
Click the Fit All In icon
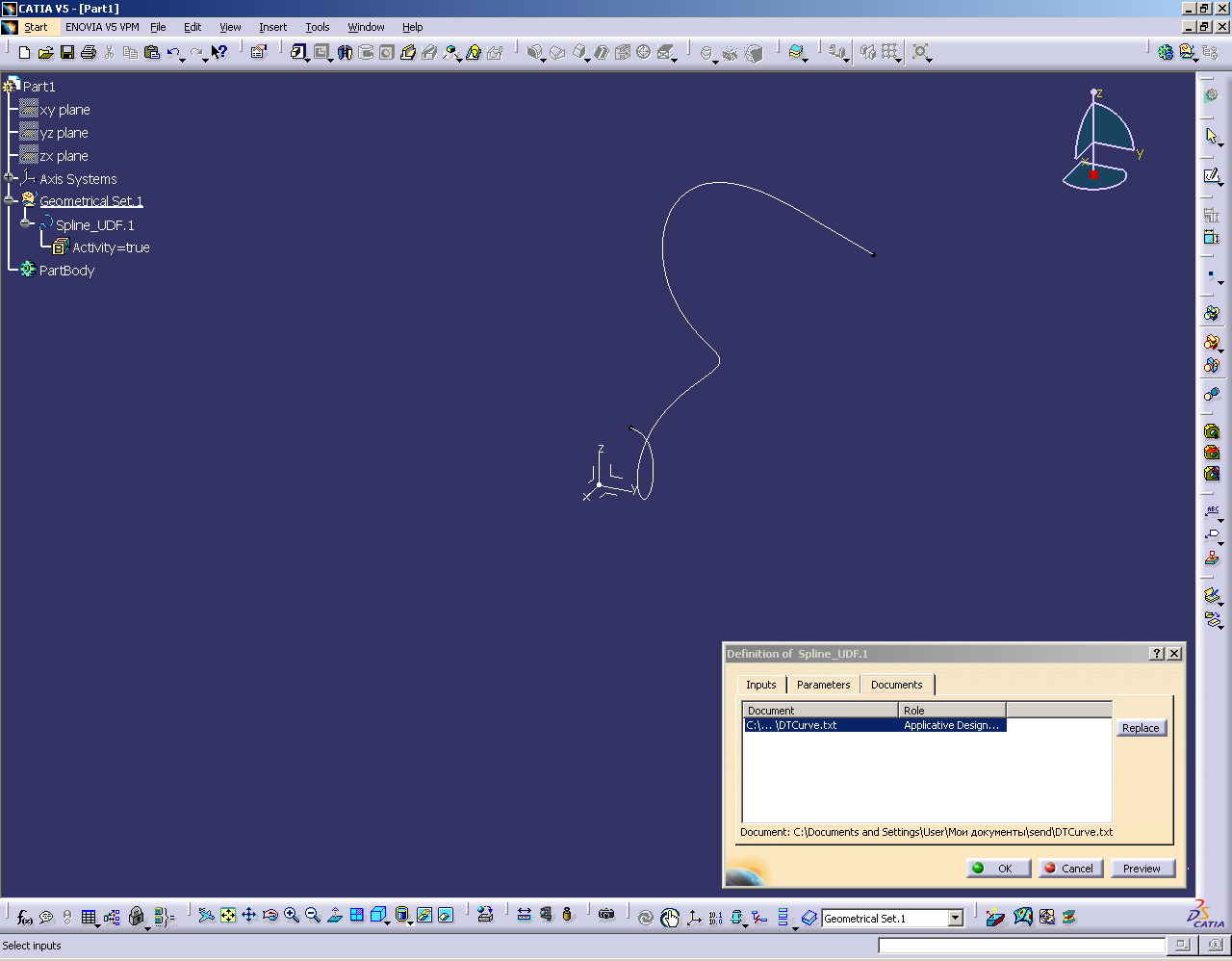(228, 916)
